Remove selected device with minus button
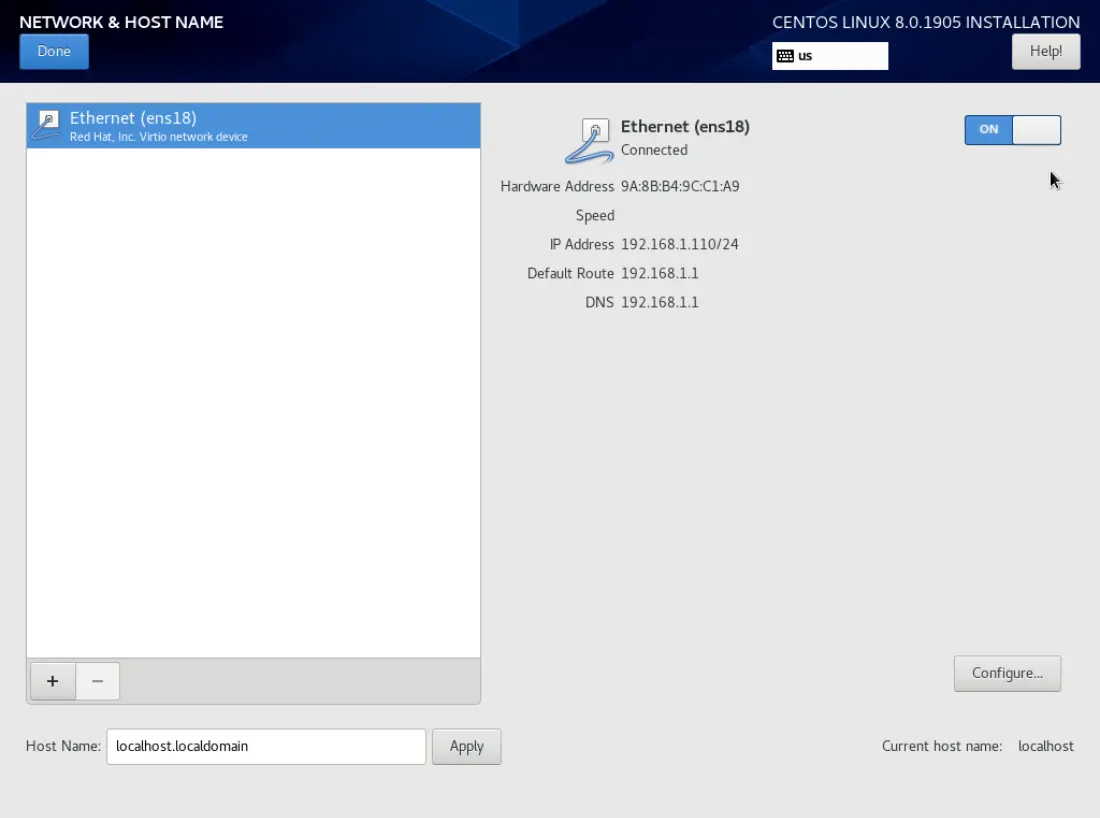 coord(98,681)
